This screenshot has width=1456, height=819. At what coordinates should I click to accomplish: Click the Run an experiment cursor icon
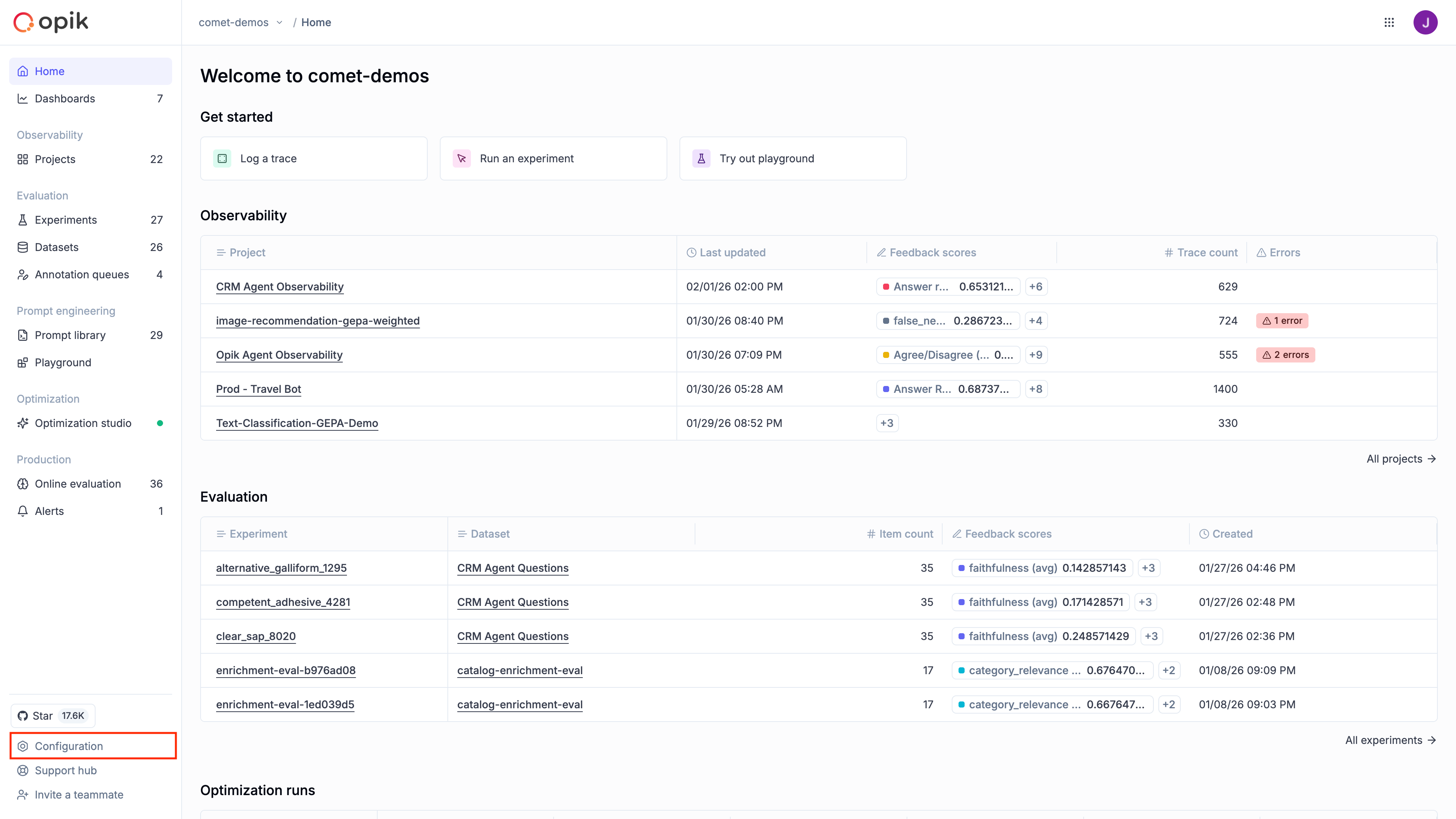tap(462, 158)
